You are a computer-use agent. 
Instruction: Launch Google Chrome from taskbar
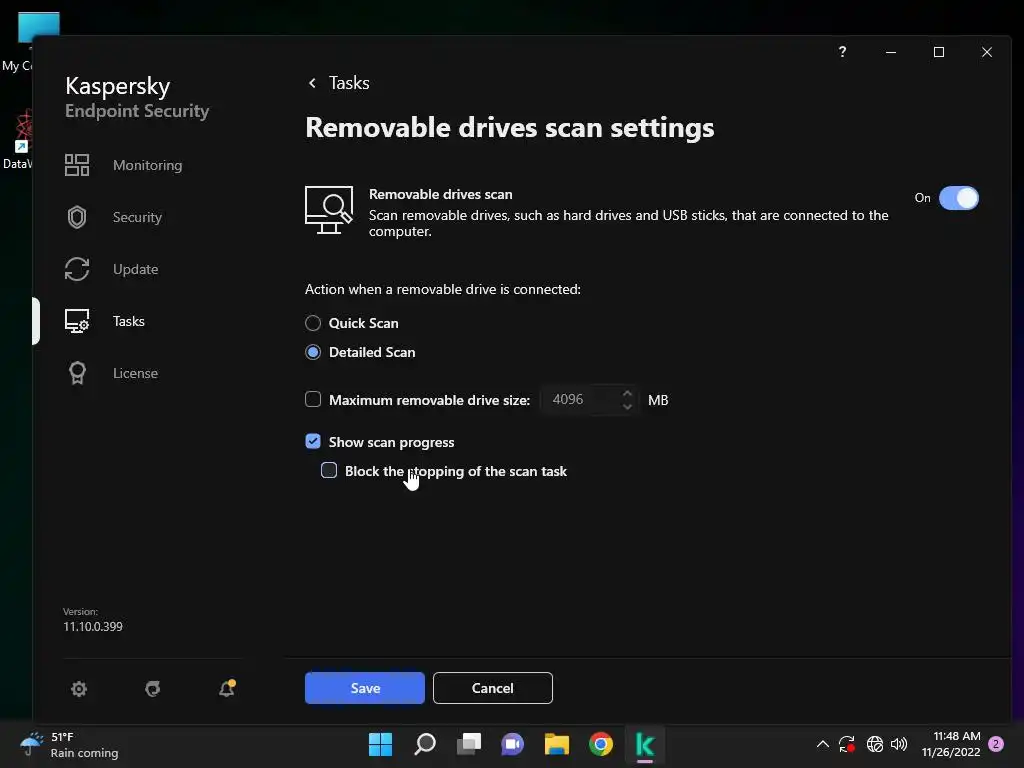601,744
